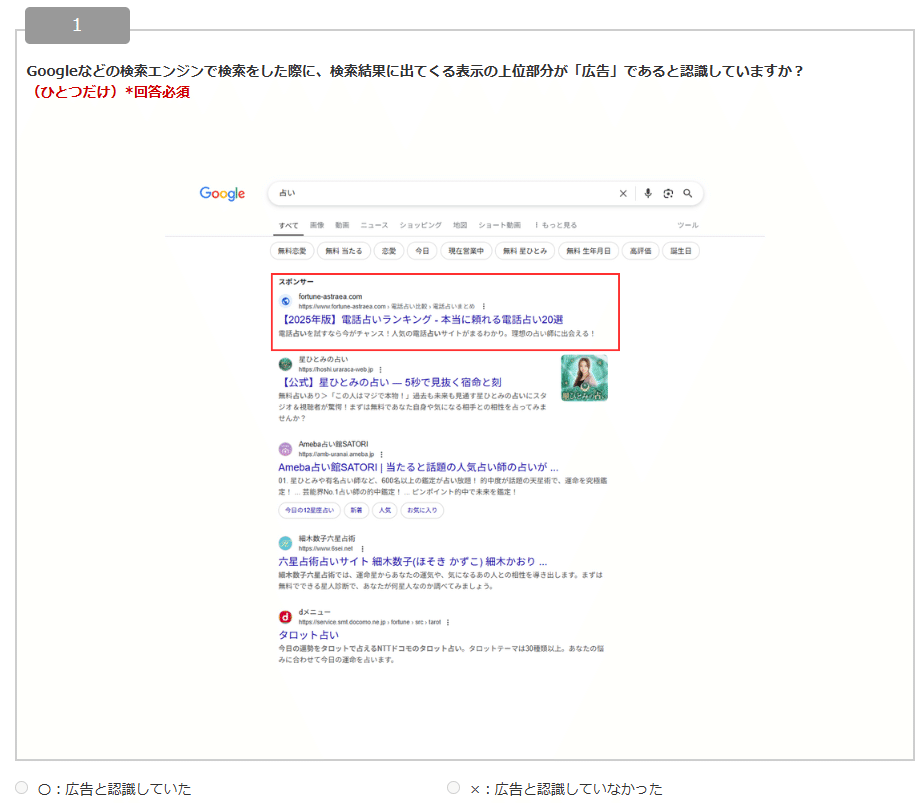Click the magnifying glass search icon

[688, 194]
